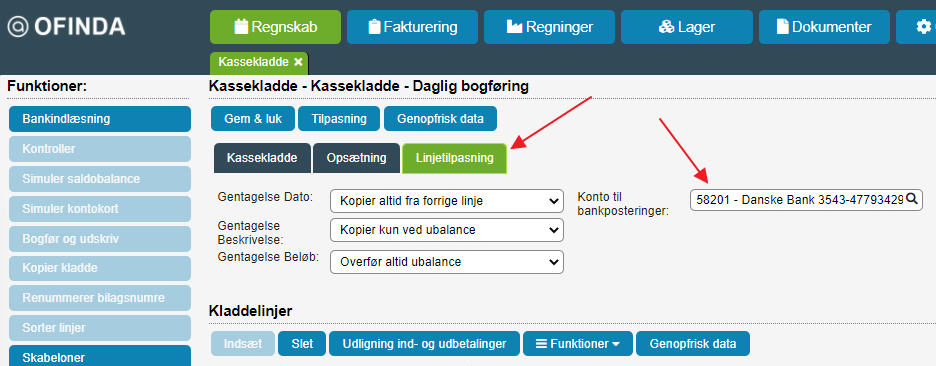This screenshot has height=366, width=936.
Task: Expand Gentagelse Beskrivelse dropdown
Action: [x=447, y=230]
